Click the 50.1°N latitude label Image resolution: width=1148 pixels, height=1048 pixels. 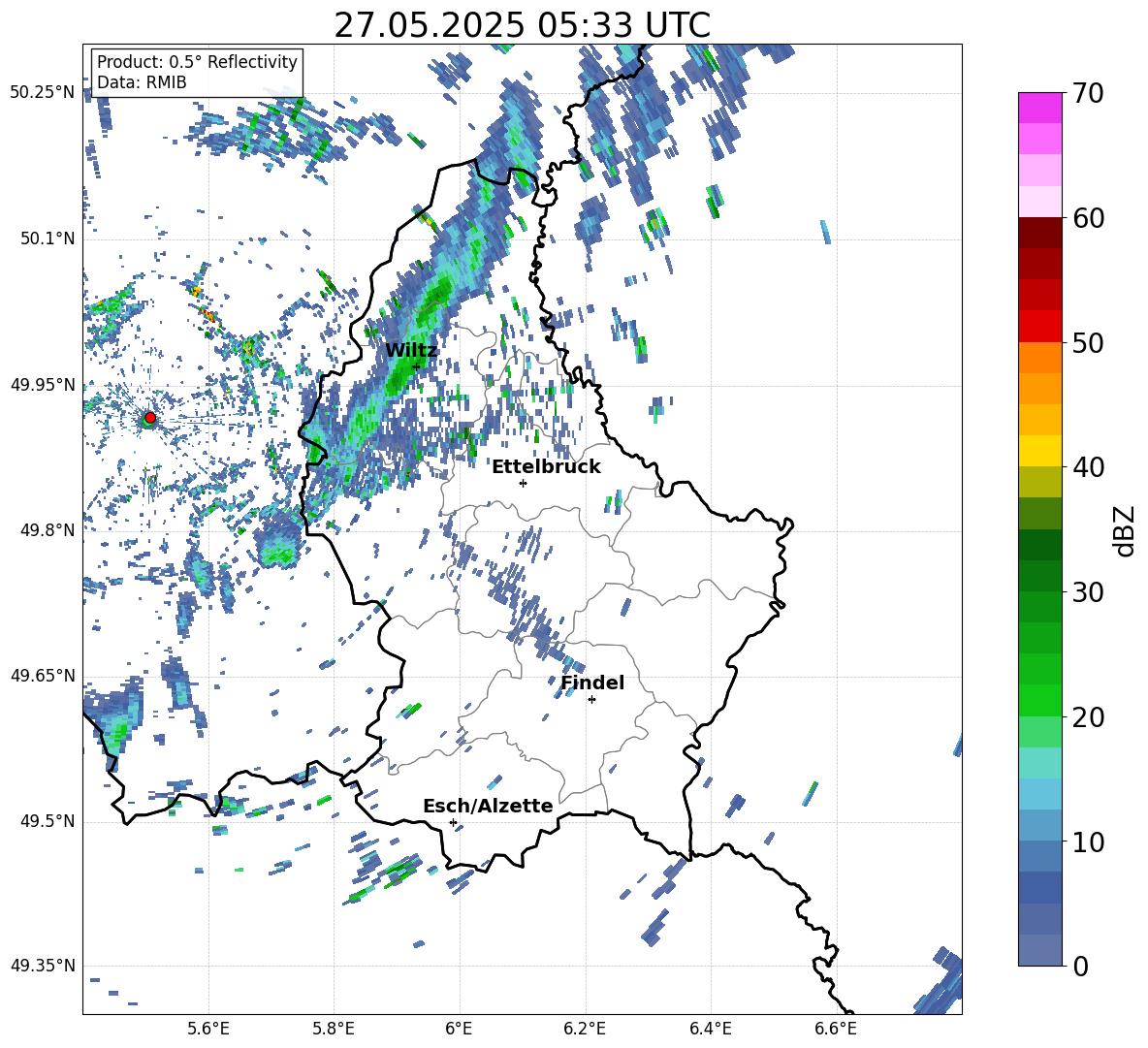pyautogui.click(x=48, y=239)
